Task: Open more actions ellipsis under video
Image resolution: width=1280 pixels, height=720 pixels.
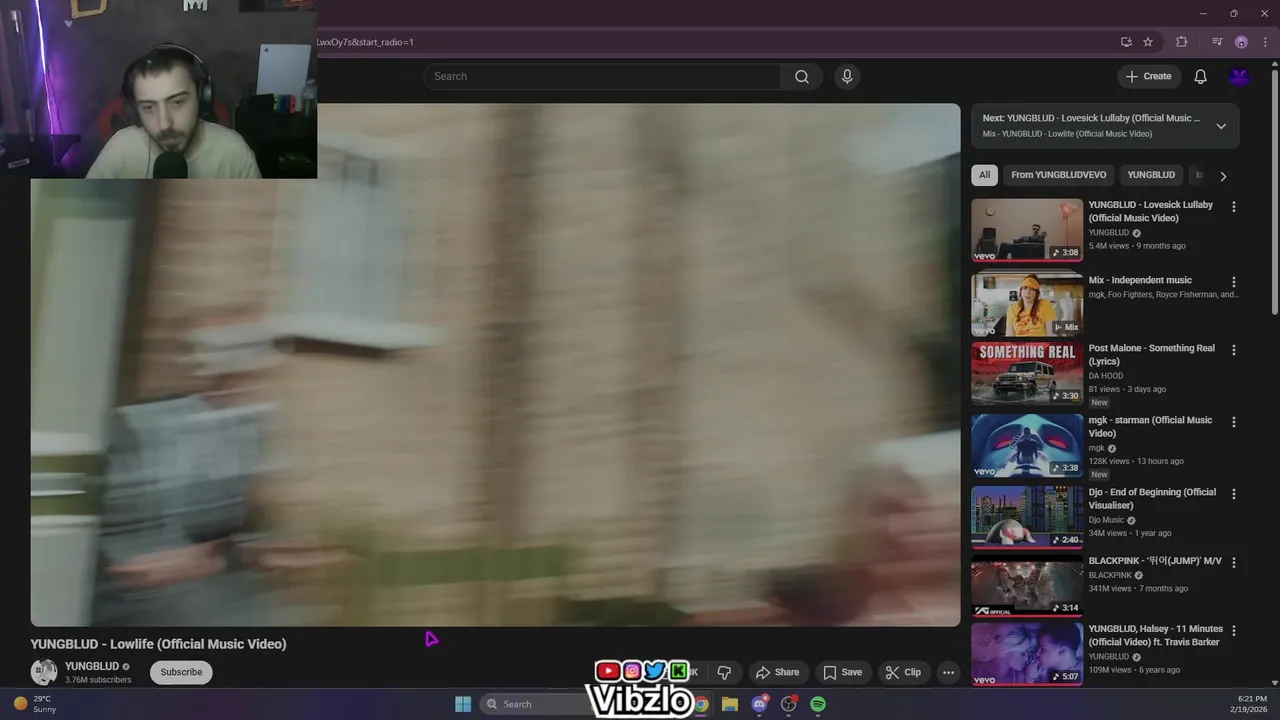Action: [x=948, y=672]
